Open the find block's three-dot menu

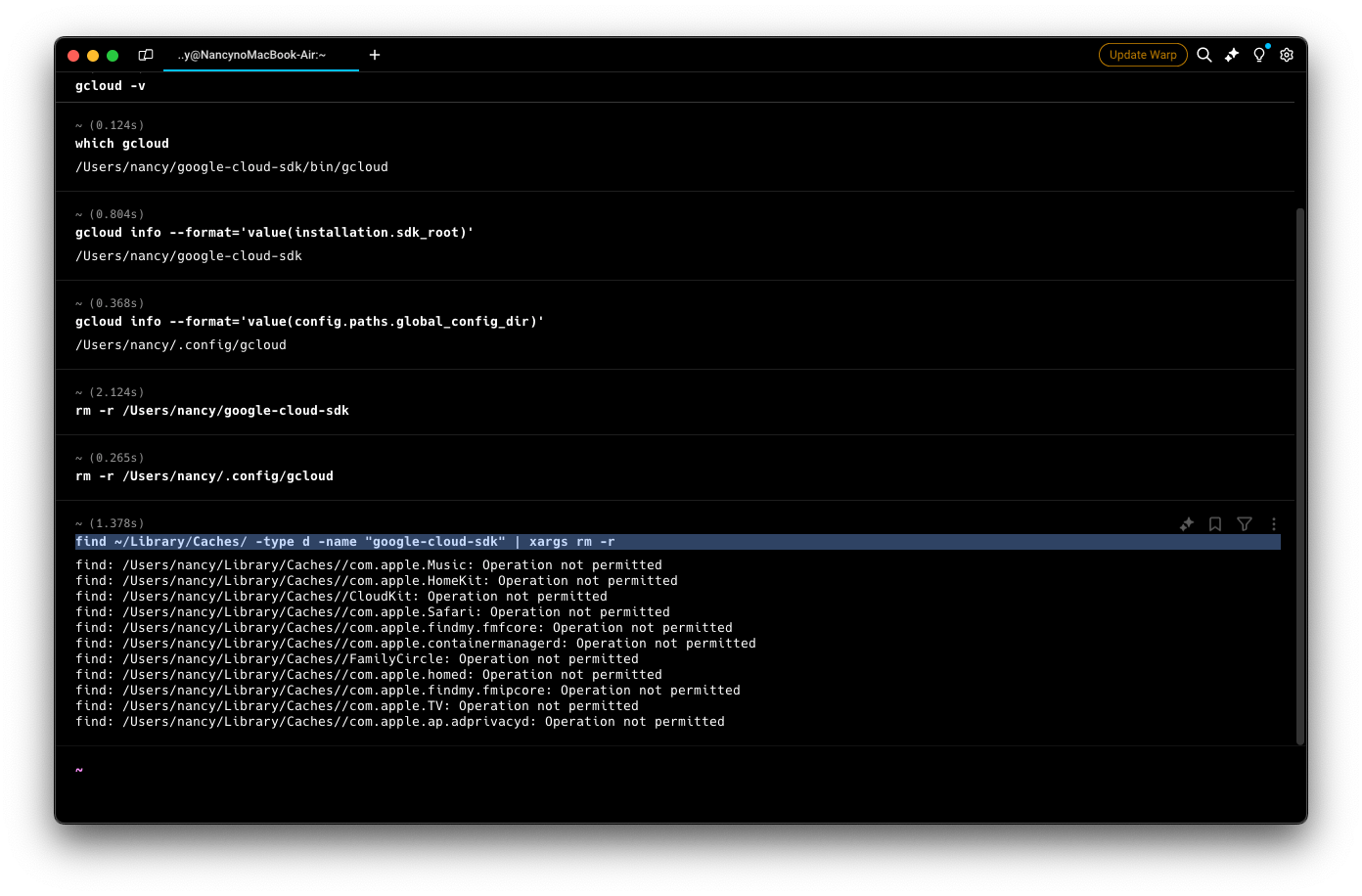pyautogui.click(x=1274, y=524)
